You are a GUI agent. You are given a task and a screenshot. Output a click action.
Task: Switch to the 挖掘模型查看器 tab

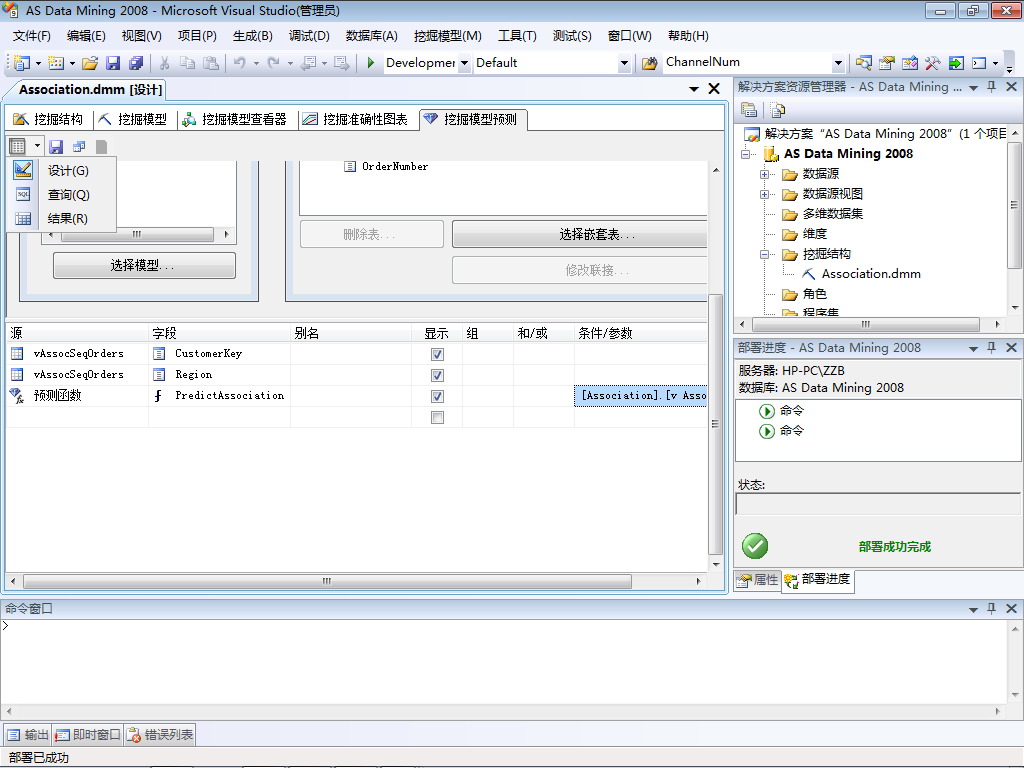[234, 119]
